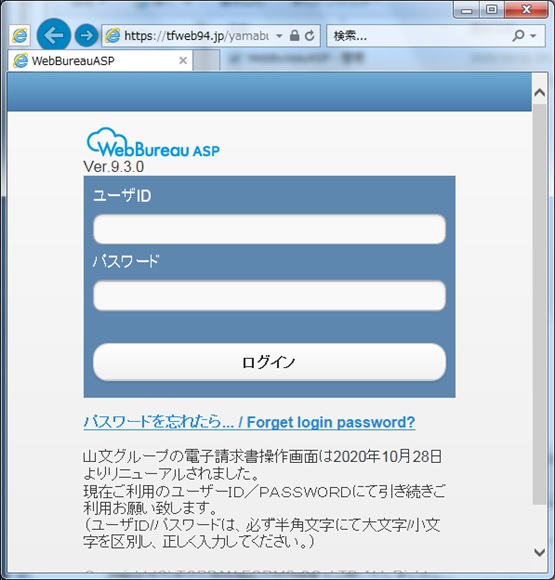
Task: Click the scrollbar up arrow
Action: coord(540,92)
